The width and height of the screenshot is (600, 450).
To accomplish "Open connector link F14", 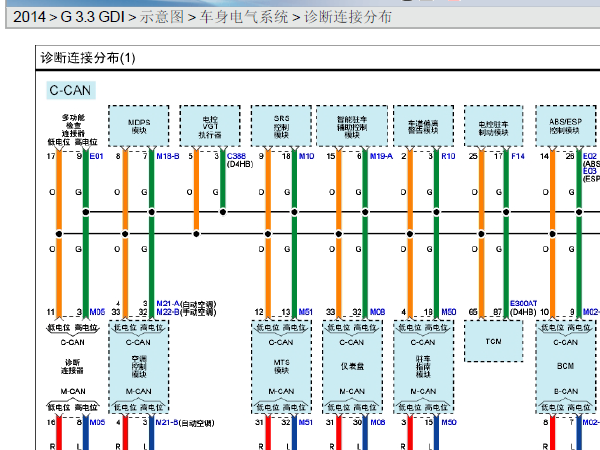I will pyautogui.click(x=518, y=156).
